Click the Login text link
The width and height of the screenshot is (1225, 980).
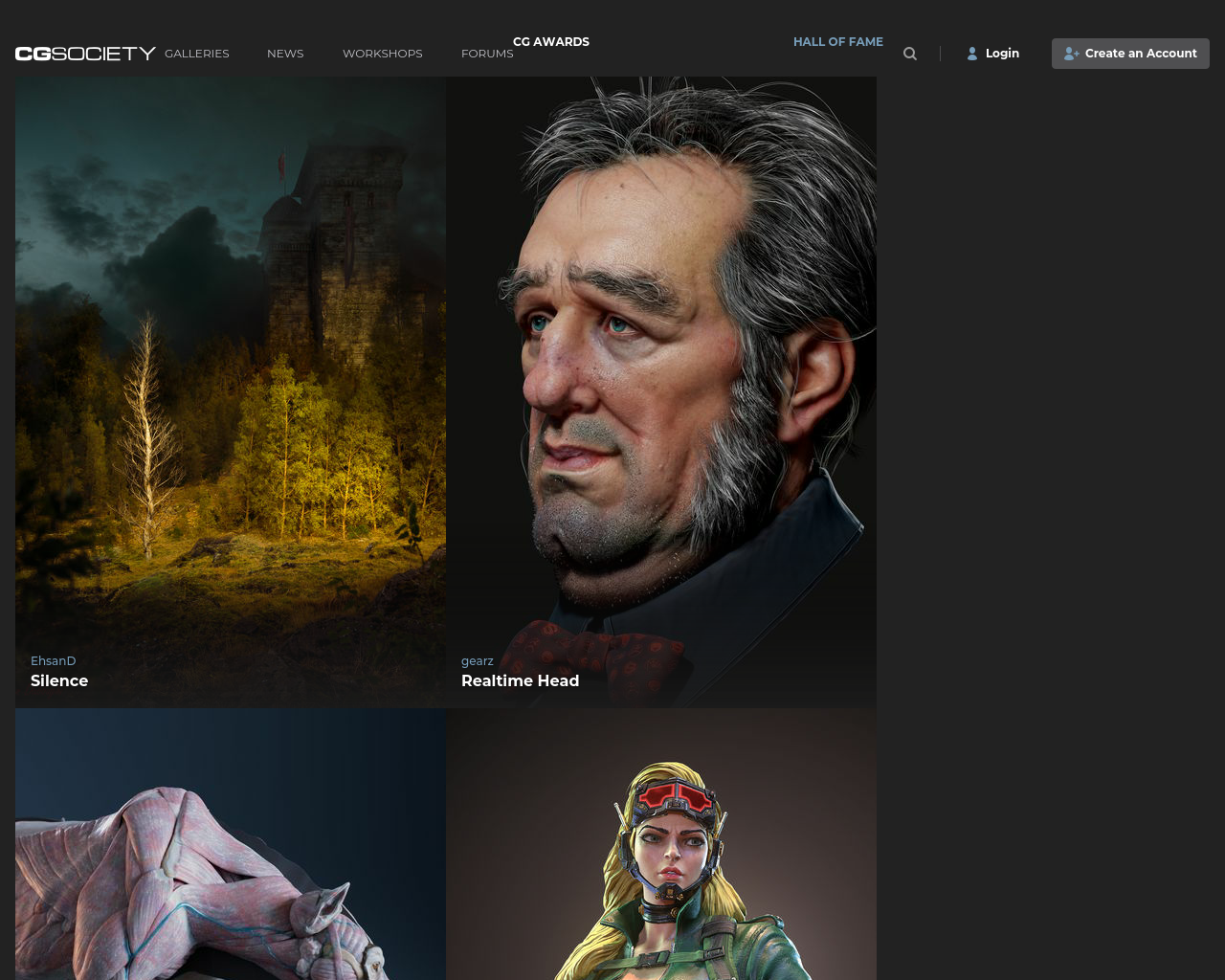click(x=1002, y=54)
